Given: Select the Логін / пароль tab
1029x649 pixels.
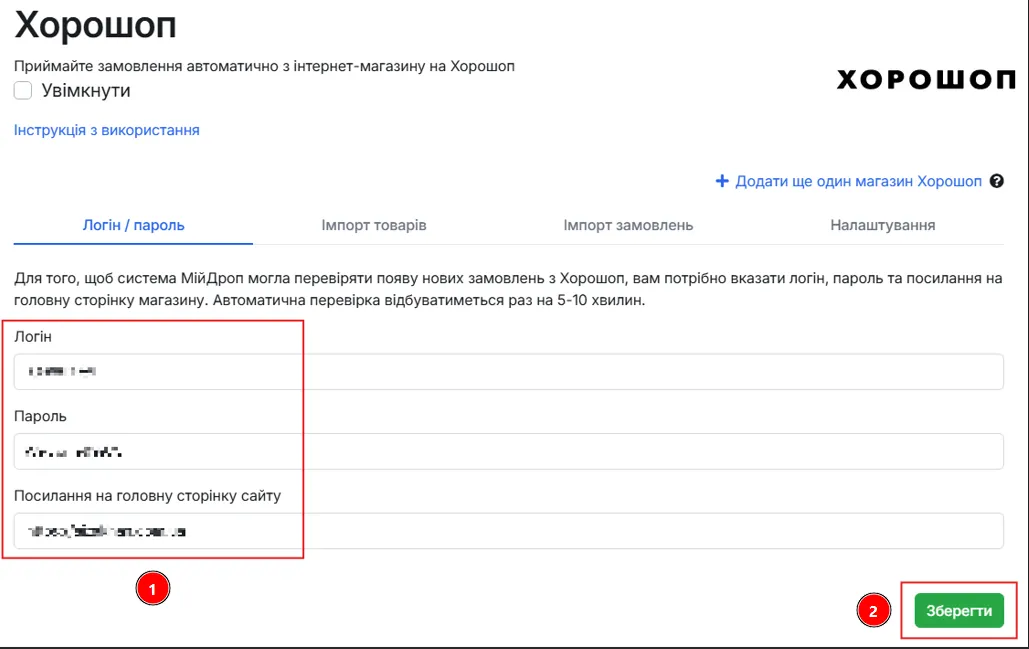Looking at the screenshot, I should pos(133,225).
